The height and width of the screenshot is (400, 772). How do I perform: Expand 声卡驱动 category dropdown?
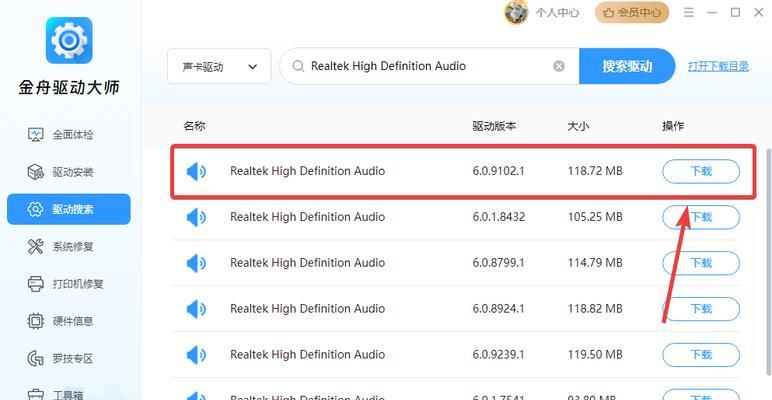point(219,66)
